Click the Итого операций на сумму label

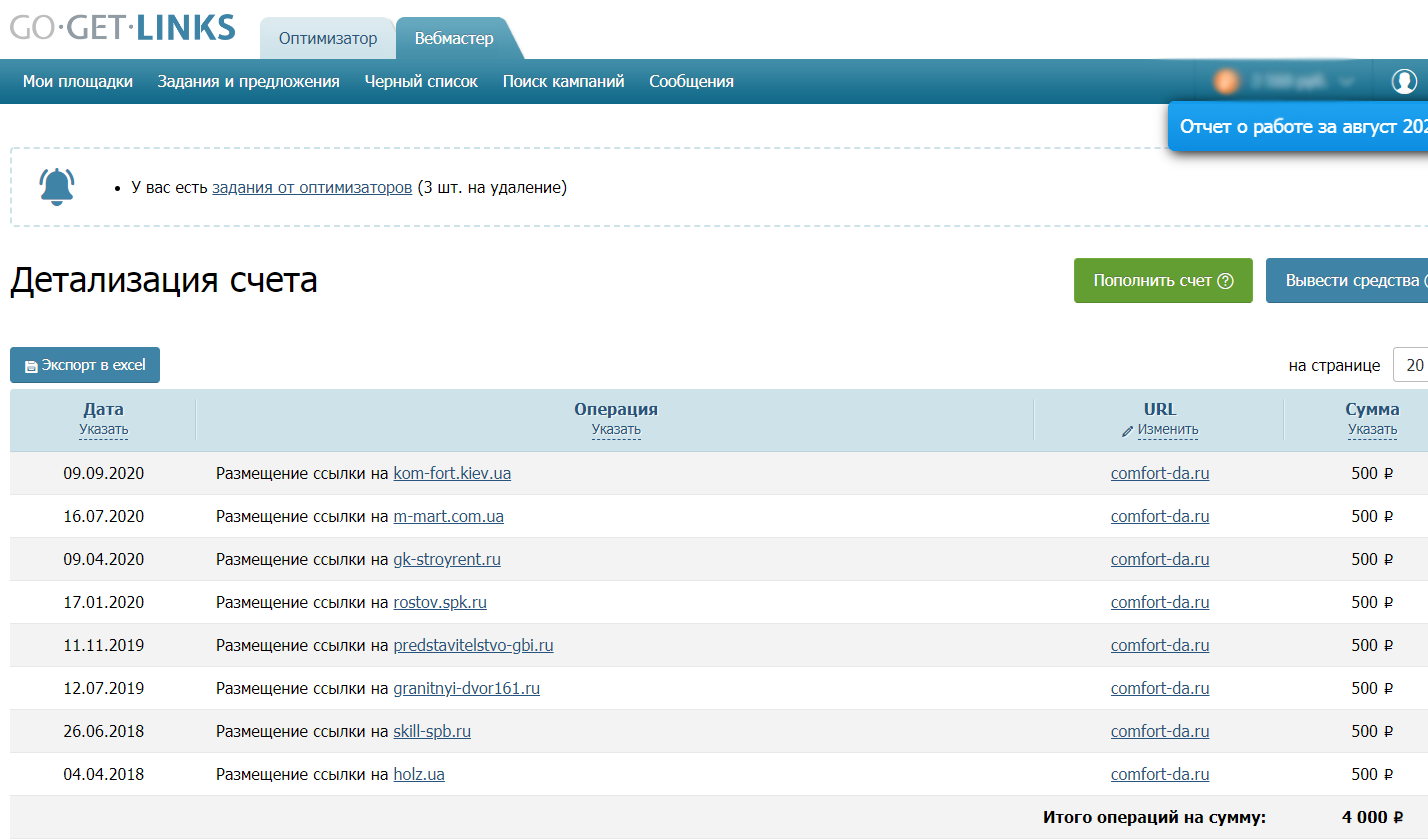point(1154,817)
